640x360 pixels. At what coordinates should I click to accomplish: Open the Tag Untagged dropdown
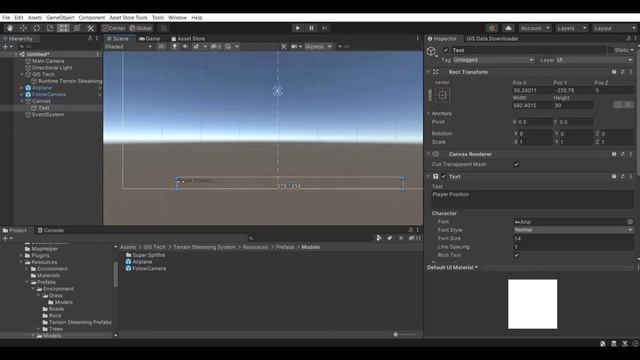tap(493, 60)
